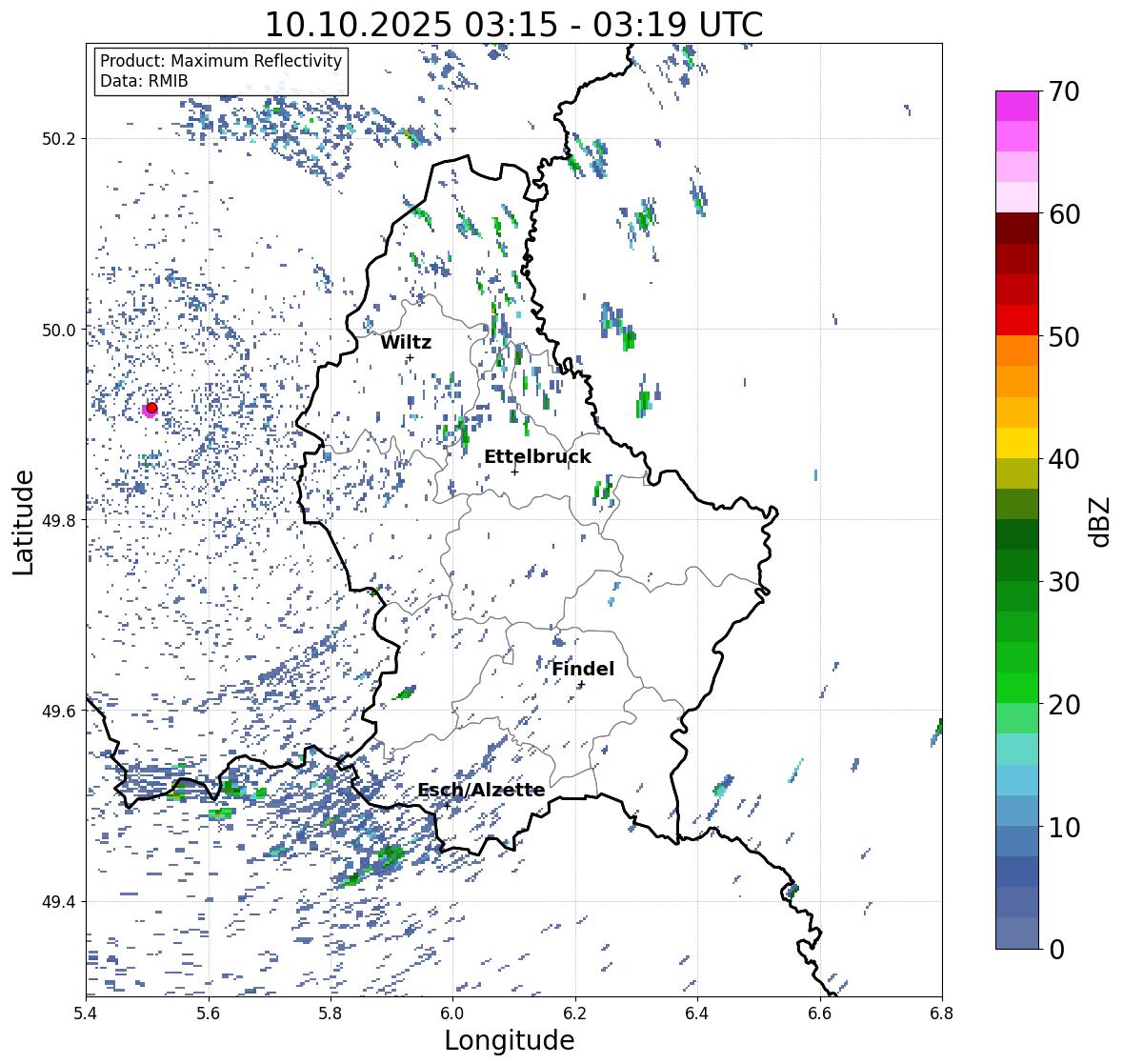This screenshot has width=1123, height=1064.
Task: Click the 'Data: RMIB' text
Action: [x=144, y=81]
